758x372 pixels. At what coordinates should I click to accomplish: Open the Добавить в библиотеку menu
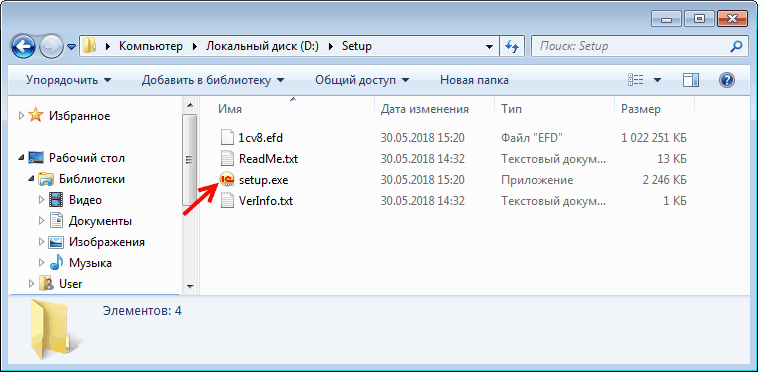213,80
